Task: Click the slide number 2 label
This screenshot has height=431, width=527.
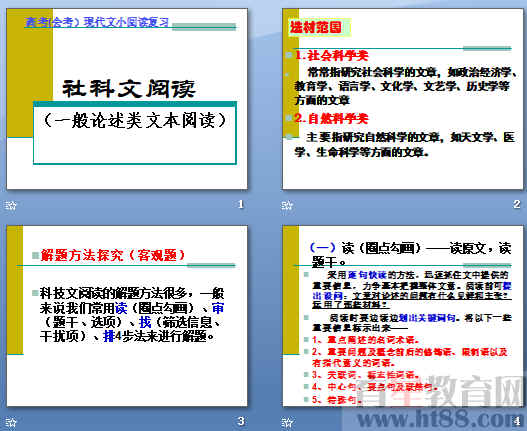Action: (517, 204)
